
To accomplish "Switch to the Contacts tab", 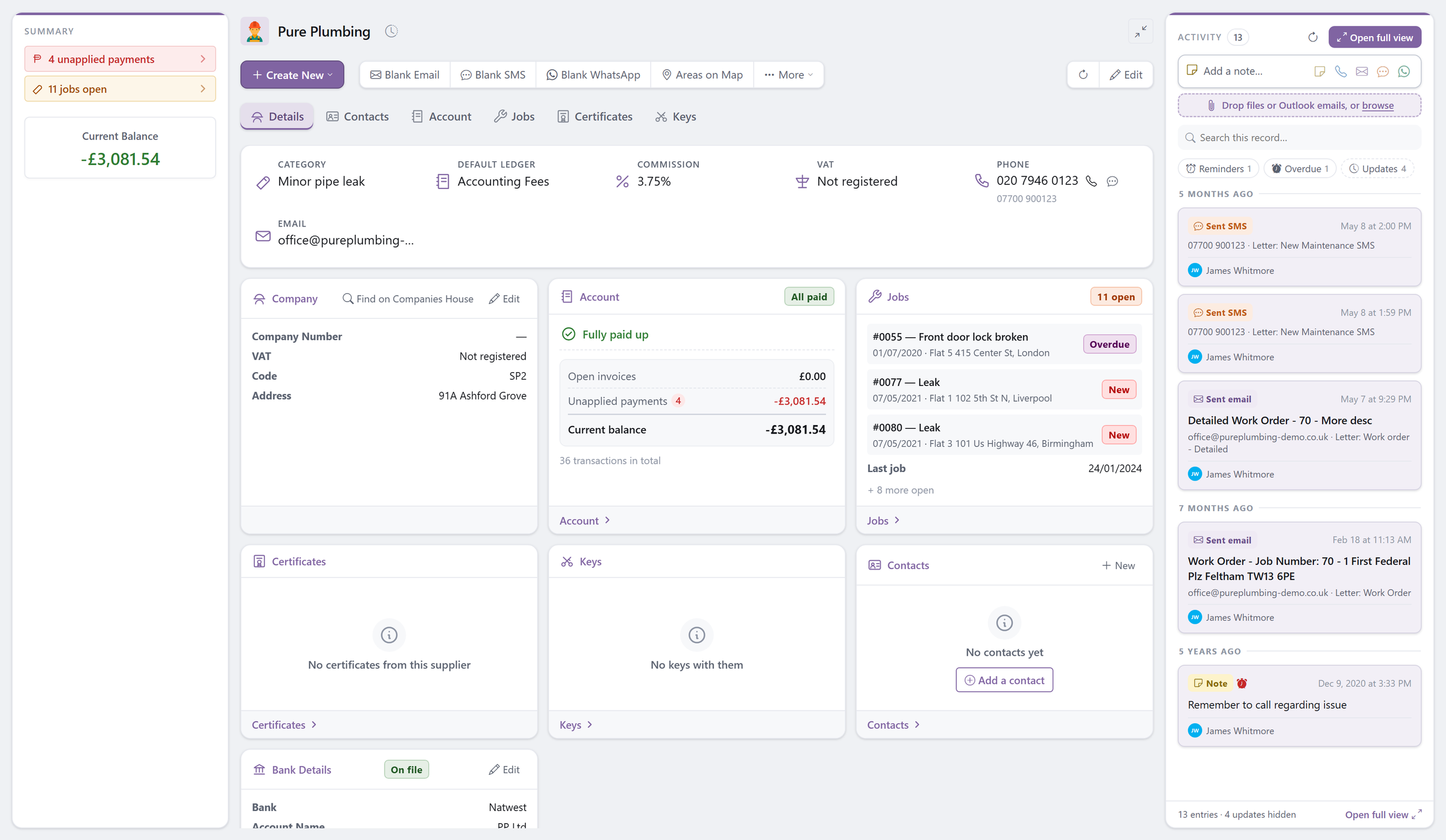I will click(x=357, y=116).
